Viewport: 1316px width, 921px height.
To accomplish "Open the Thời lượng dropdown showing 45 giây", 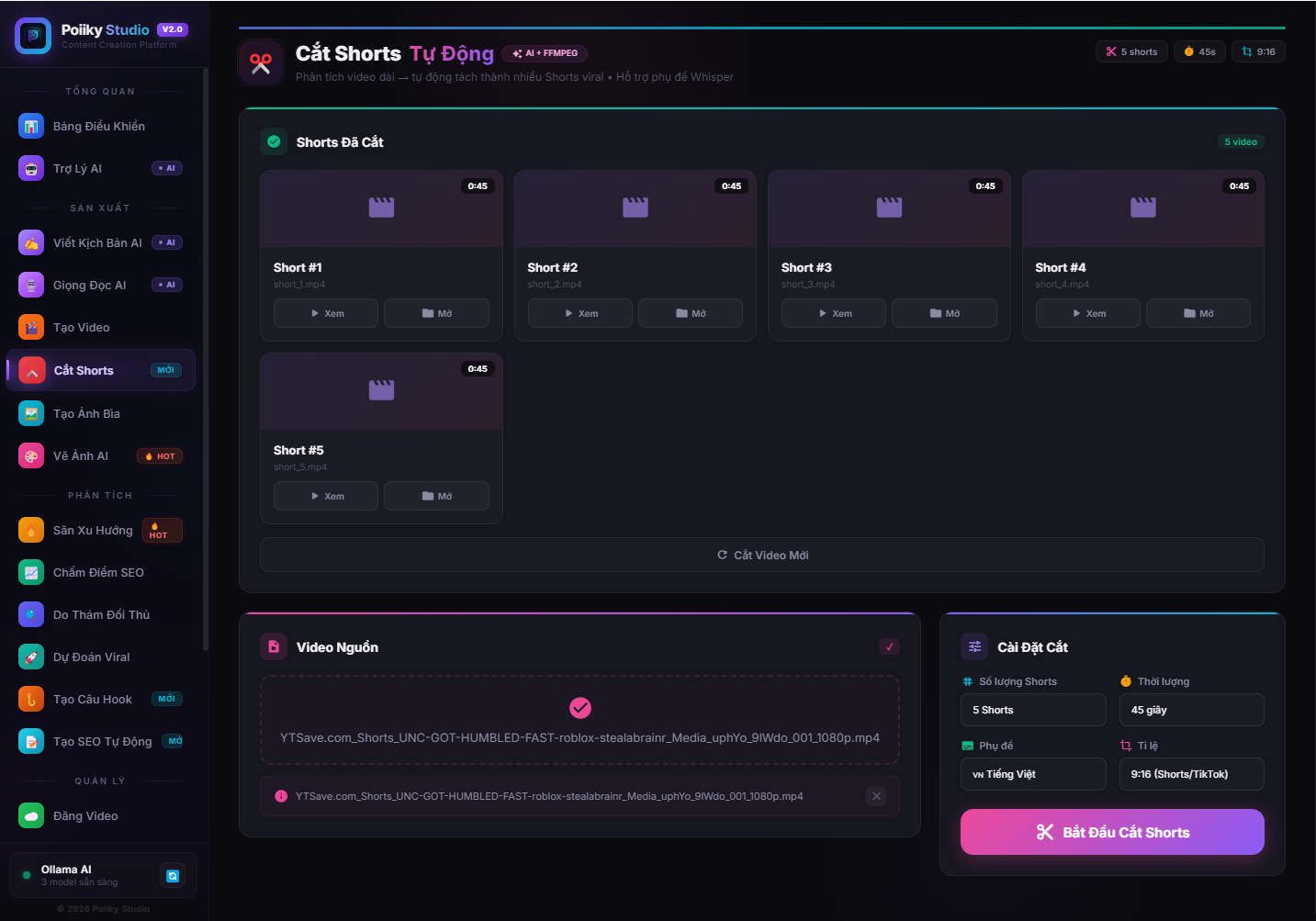I will click(1191, 710).
